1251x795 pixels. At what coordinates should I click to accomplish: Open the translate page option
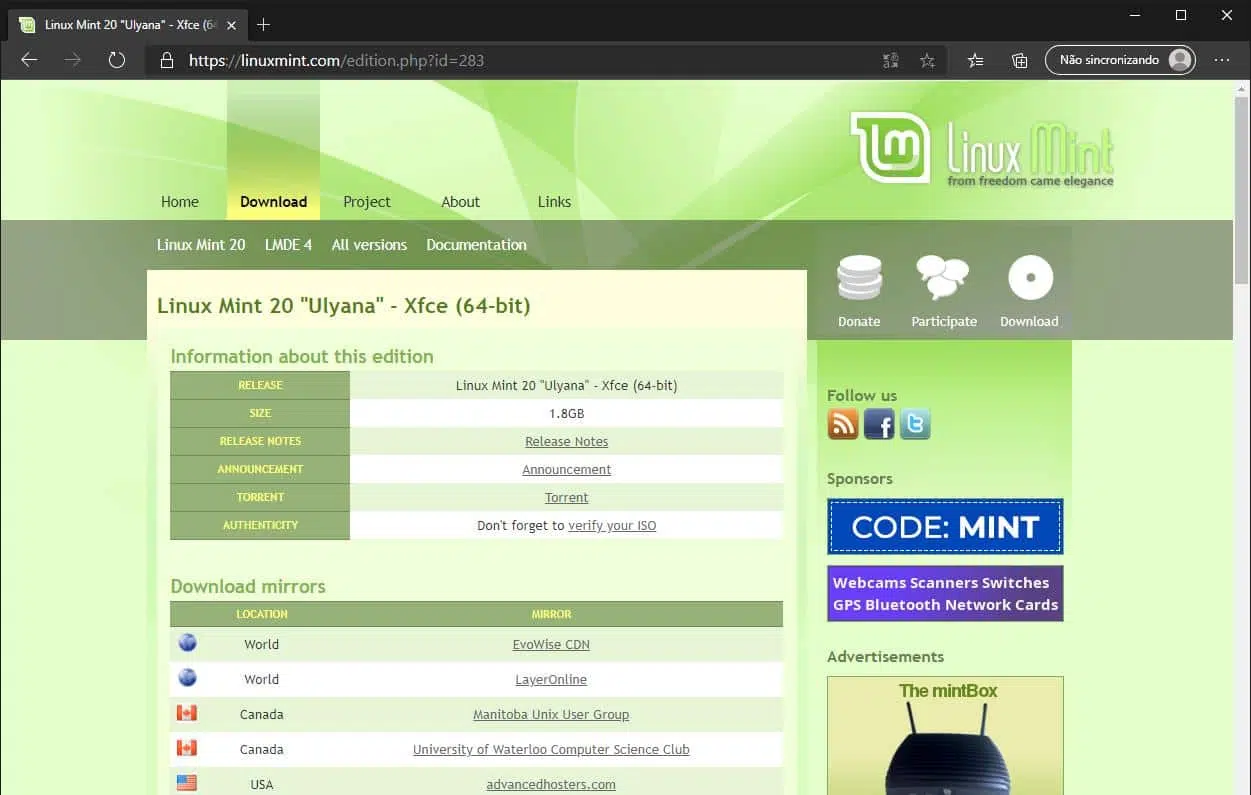[x=891, y=60]
